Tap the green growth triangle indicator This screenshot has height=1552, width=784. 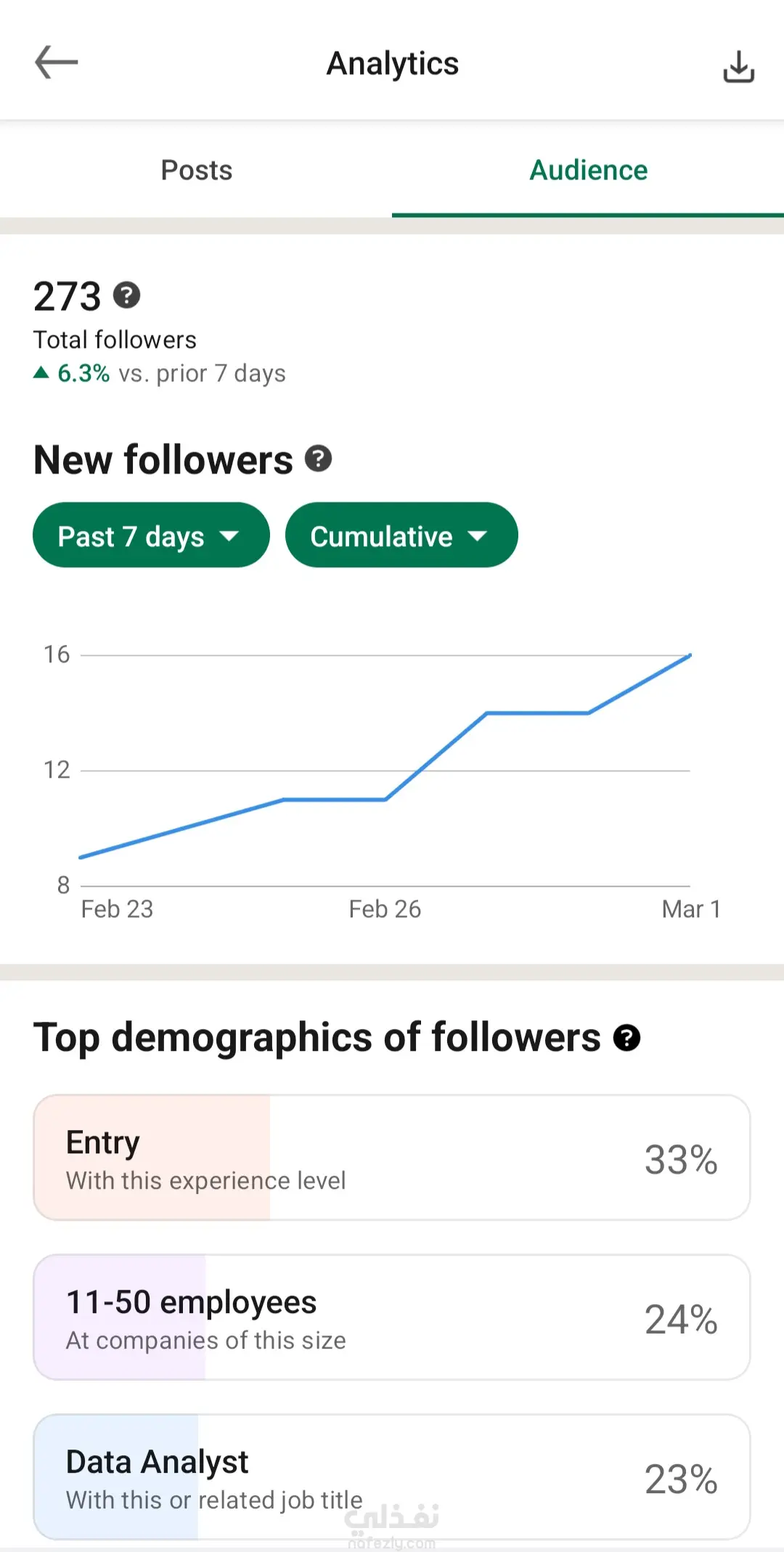tap(41, 373)
